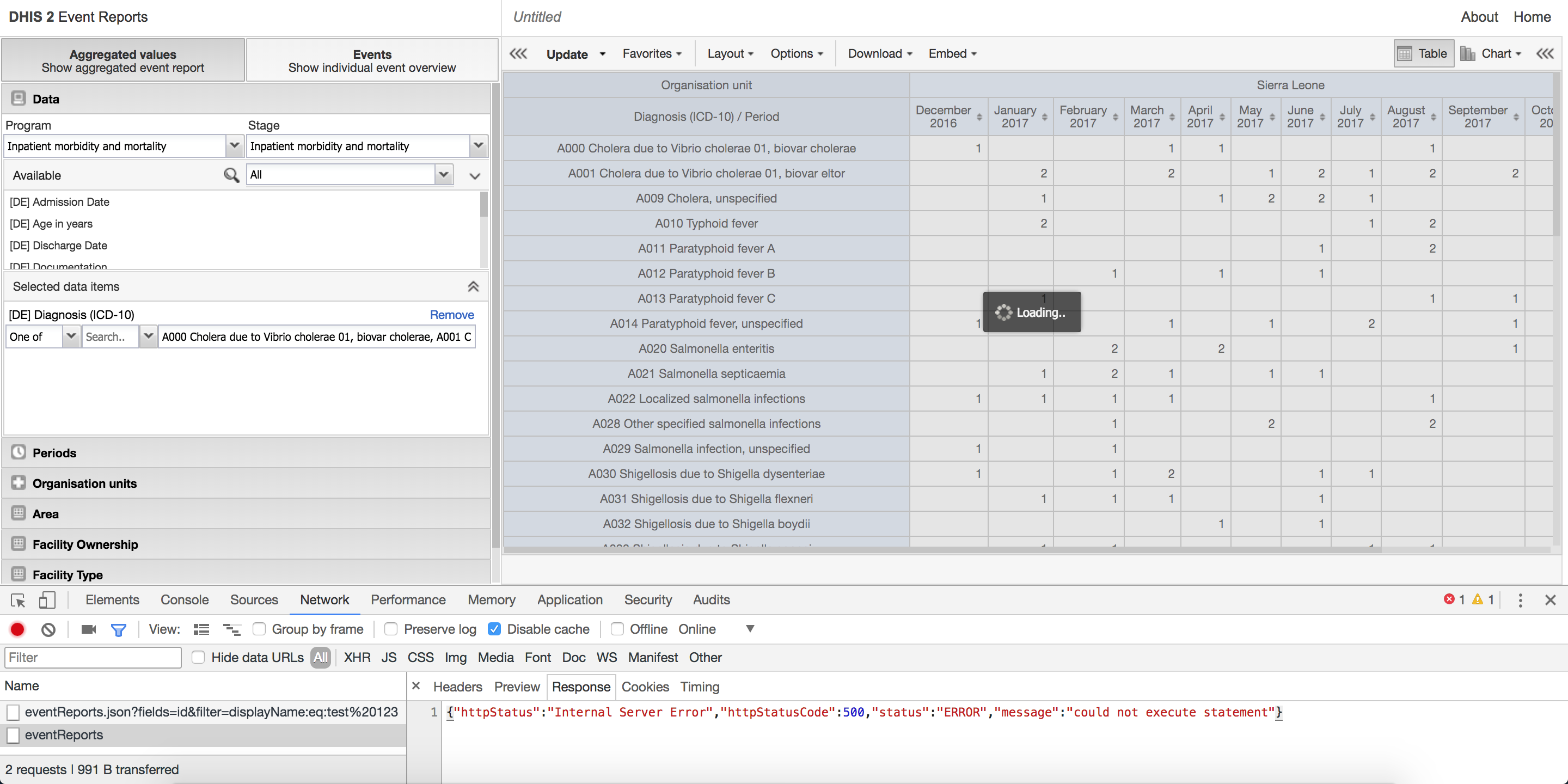Uncheck the Disable cache checkbox
This screenshot has height=784, width=1568.
(x=495, y=629)
